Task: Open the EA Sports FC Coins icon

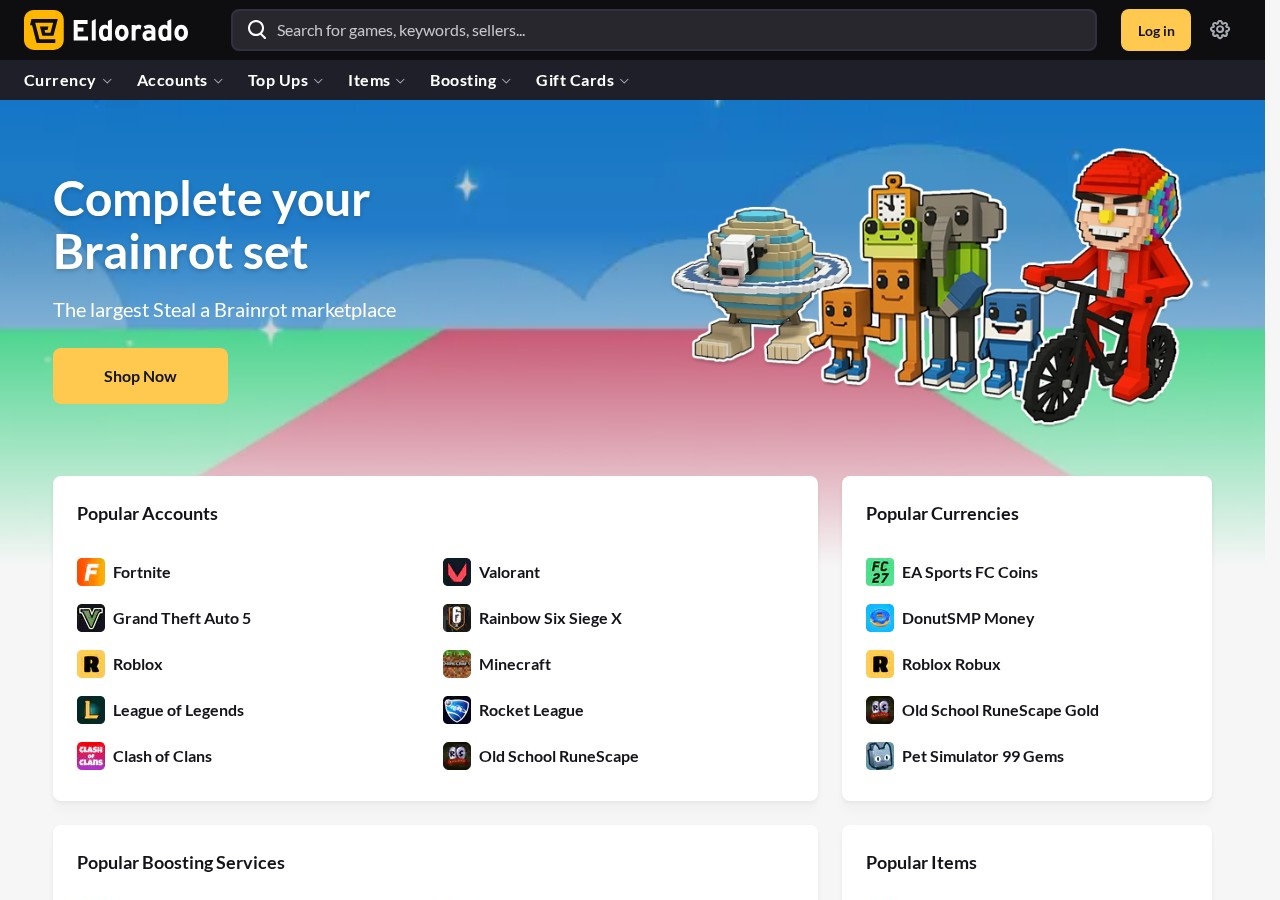Action: (x=880, y=572)
